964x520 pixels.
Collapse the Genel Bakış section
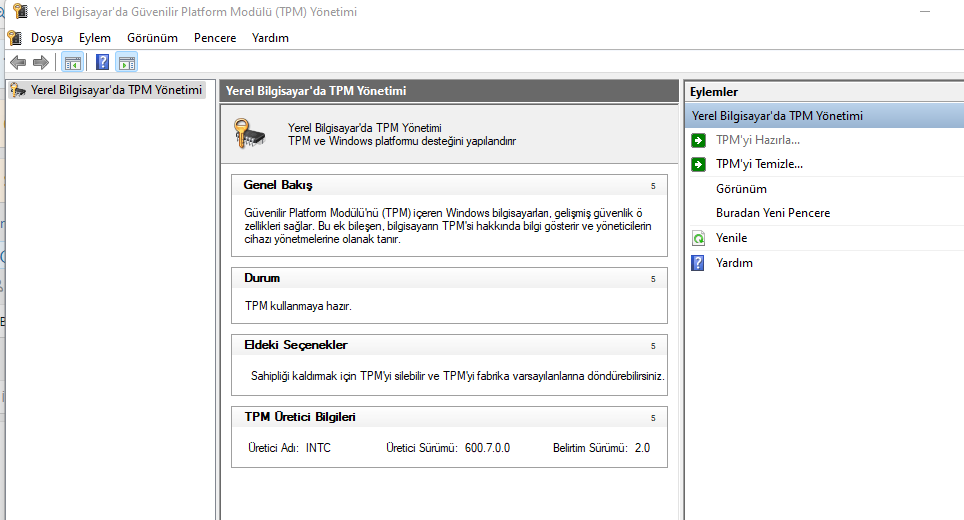[653, 186]
